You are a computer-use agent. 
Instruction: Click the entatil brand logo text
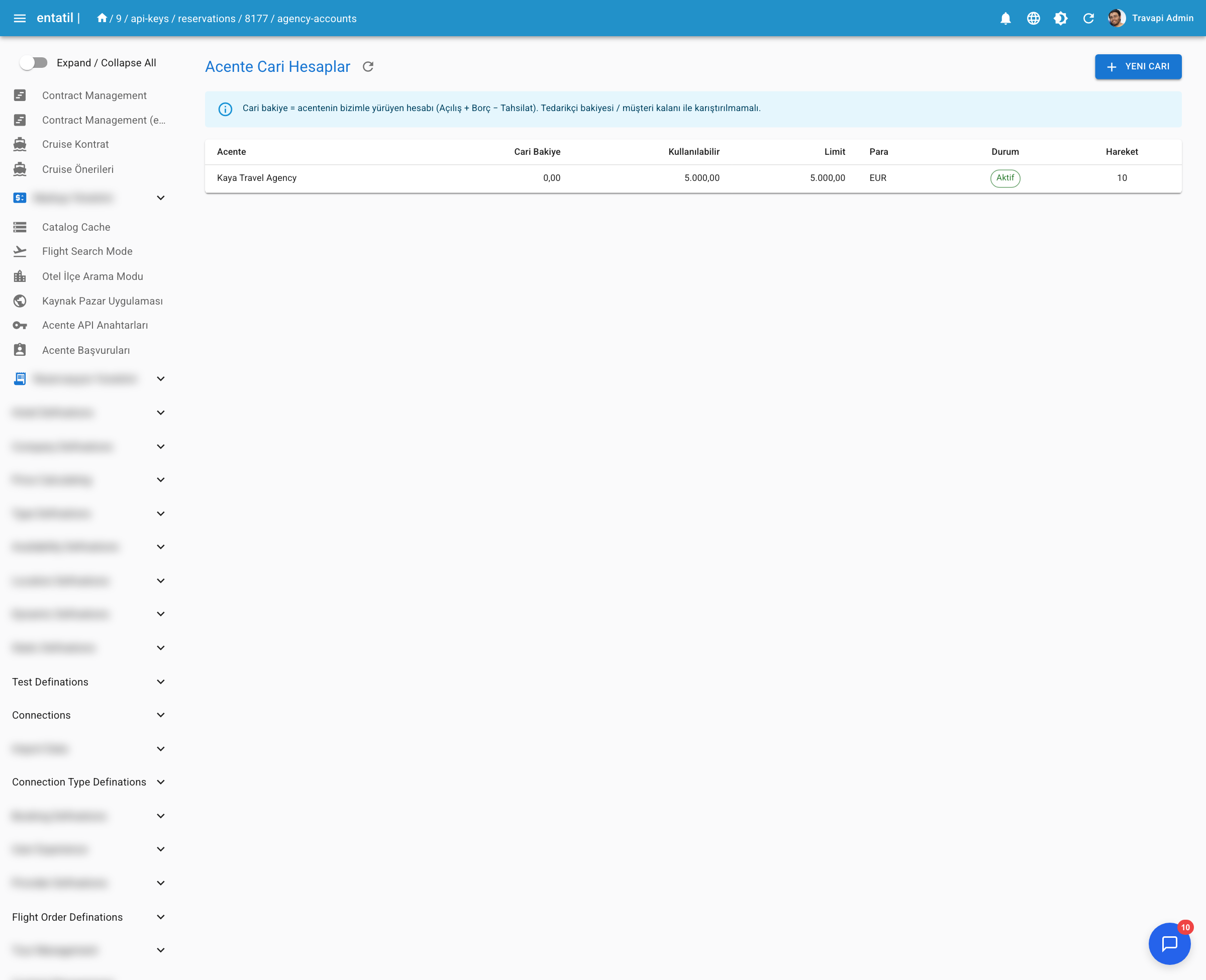55,18
